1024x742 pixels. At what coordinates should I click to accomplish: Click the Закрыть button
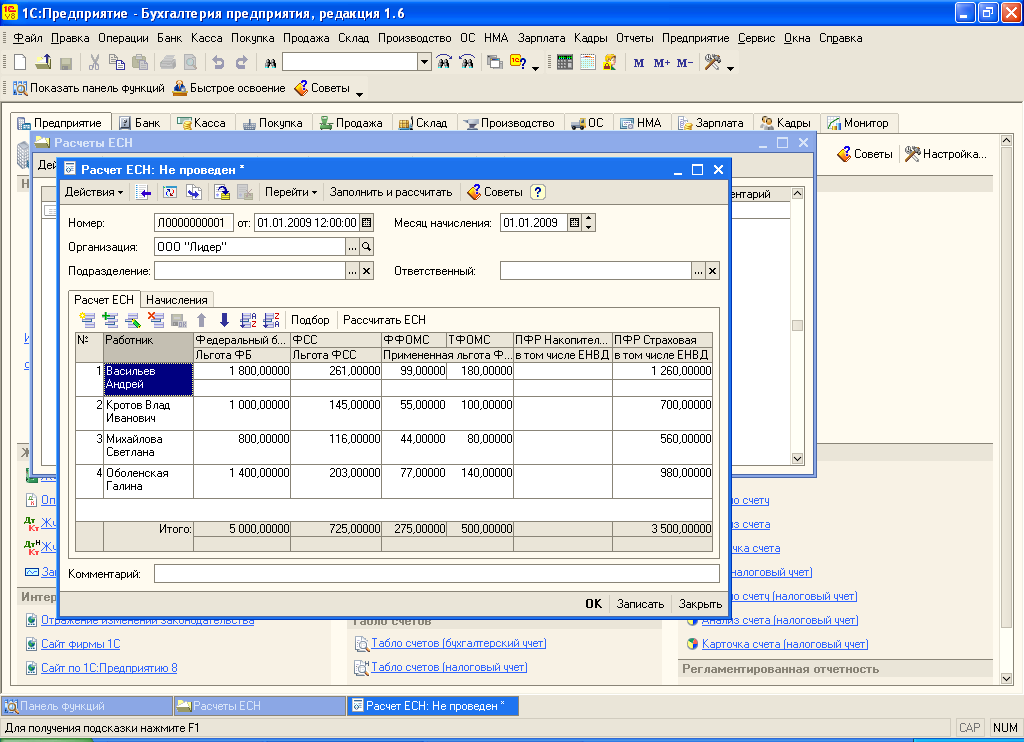pyautogui.click(x=700, y=604)
